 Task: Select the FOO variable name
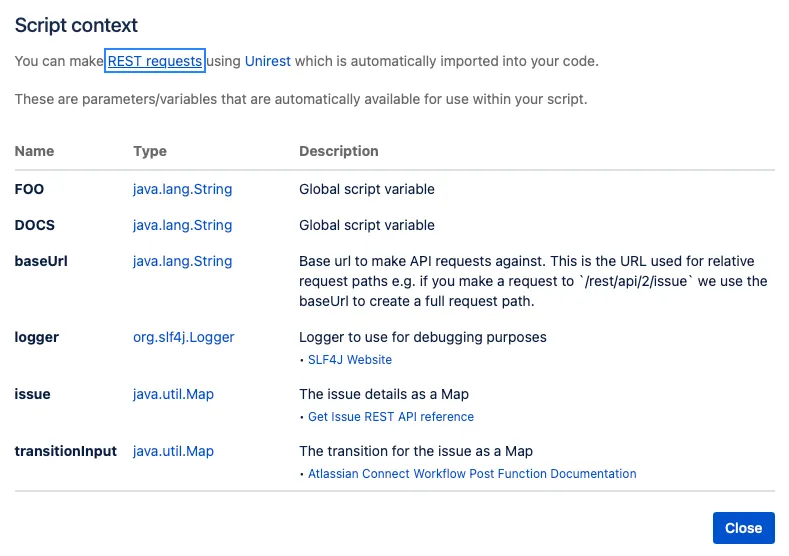click(29, 189)
